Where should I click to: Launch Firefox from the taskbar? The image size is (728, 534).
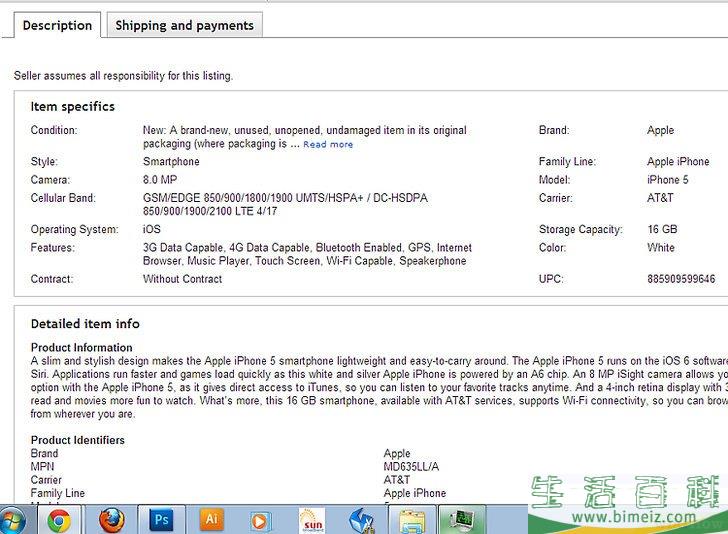[111, 520]
